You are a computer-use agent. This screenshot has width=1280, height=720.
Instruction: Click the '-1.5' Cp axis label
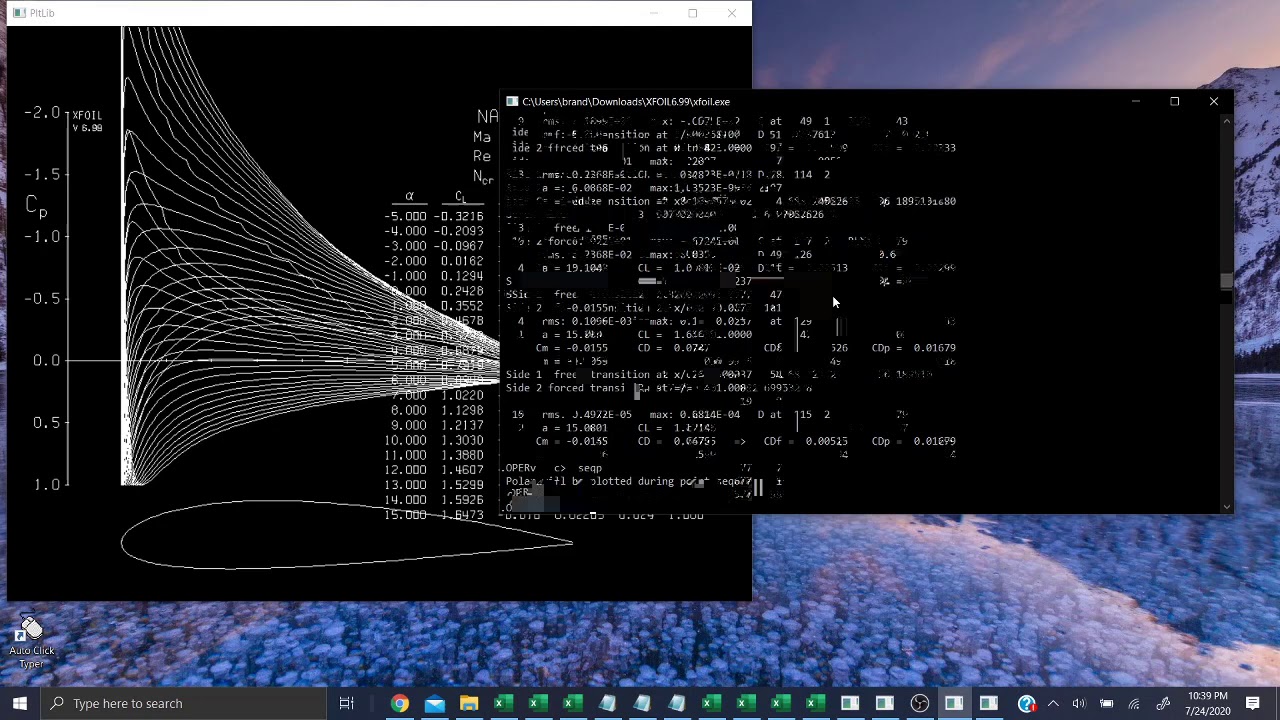click(x=42, y=175)
